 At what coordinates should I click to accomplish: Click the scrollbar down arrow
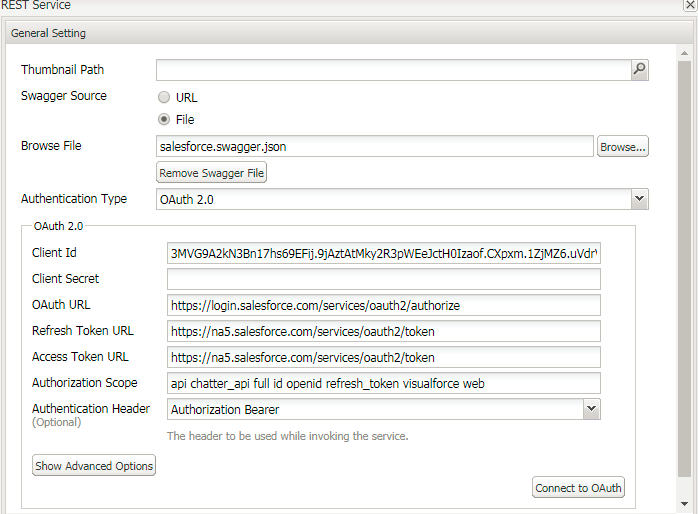(684, 504)
